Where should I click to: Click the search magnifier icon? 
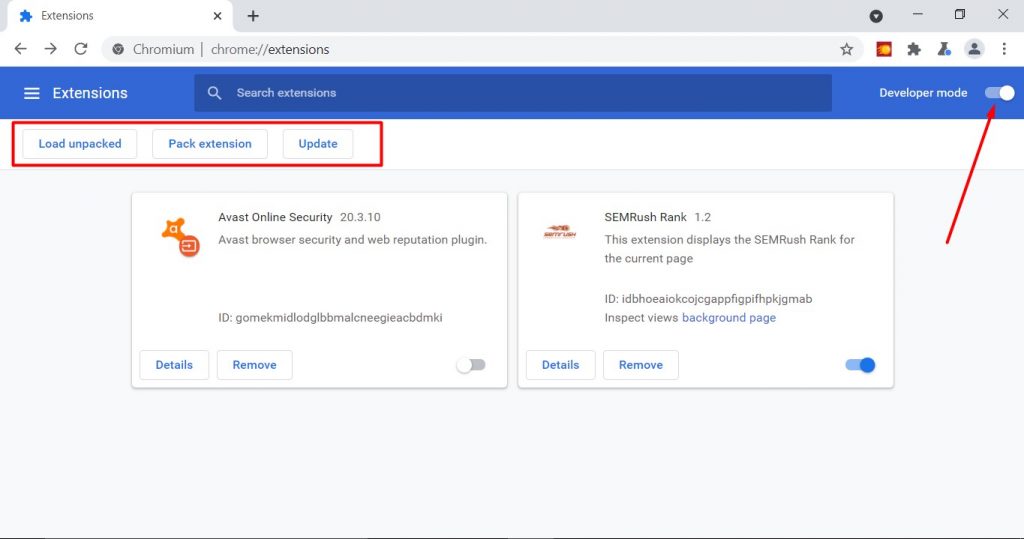click(214, 93)
